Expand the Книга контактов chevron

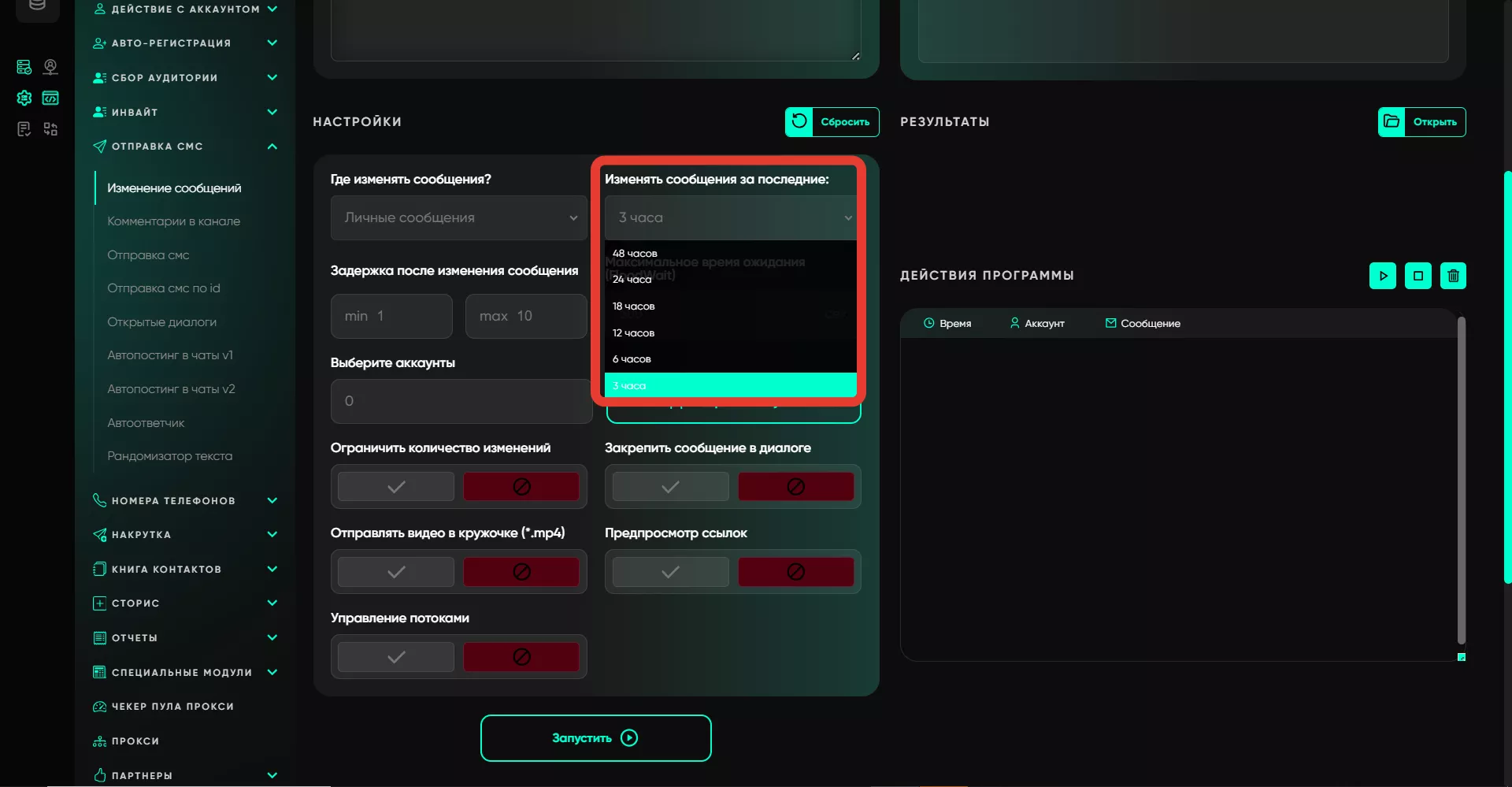pos(272,569)
